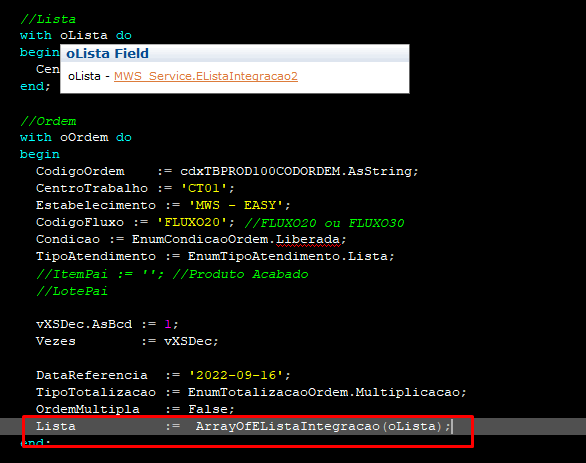Viewport: 586px width, 463px height.
Task: Click the 'vXSDec.AsBcd' assignment line
Action: click(107, 324)
